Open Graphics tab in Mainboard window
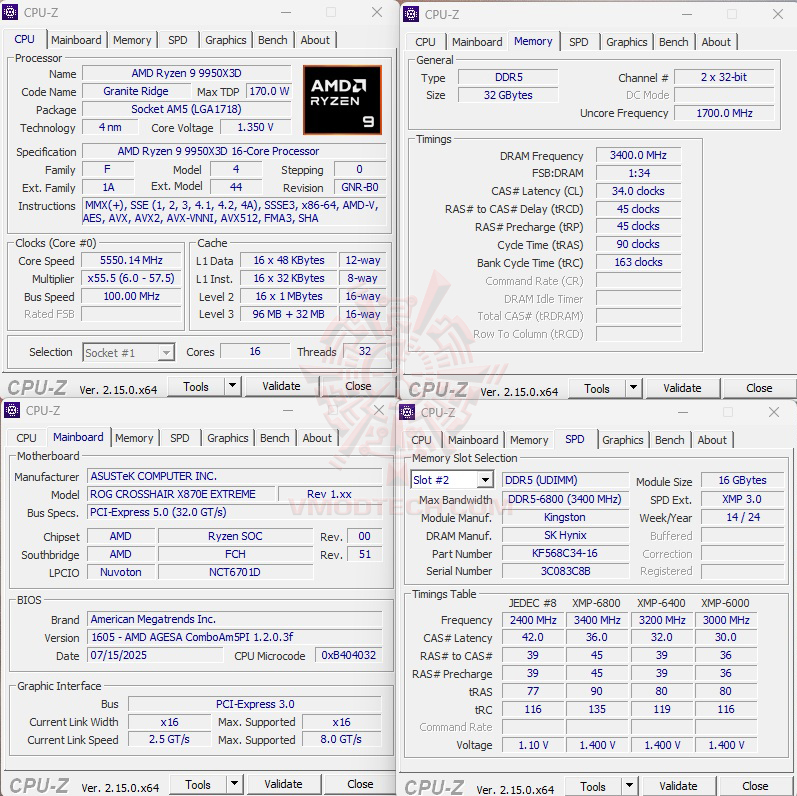 228,438
